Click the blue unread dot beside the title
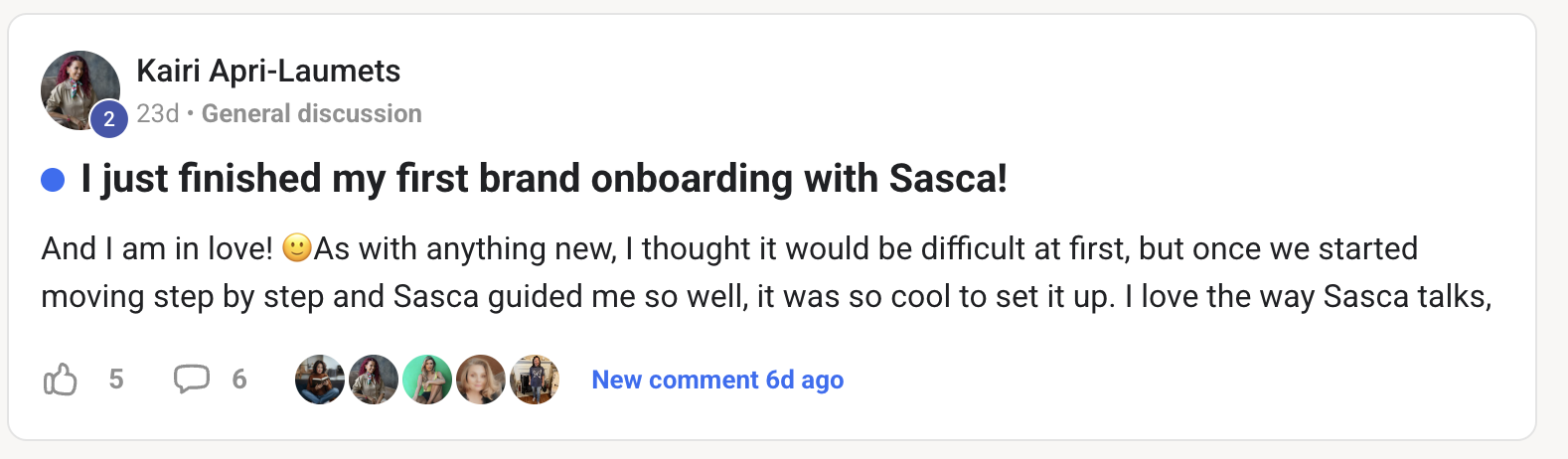The image size is (1568, 459). [x=53, y=180]
